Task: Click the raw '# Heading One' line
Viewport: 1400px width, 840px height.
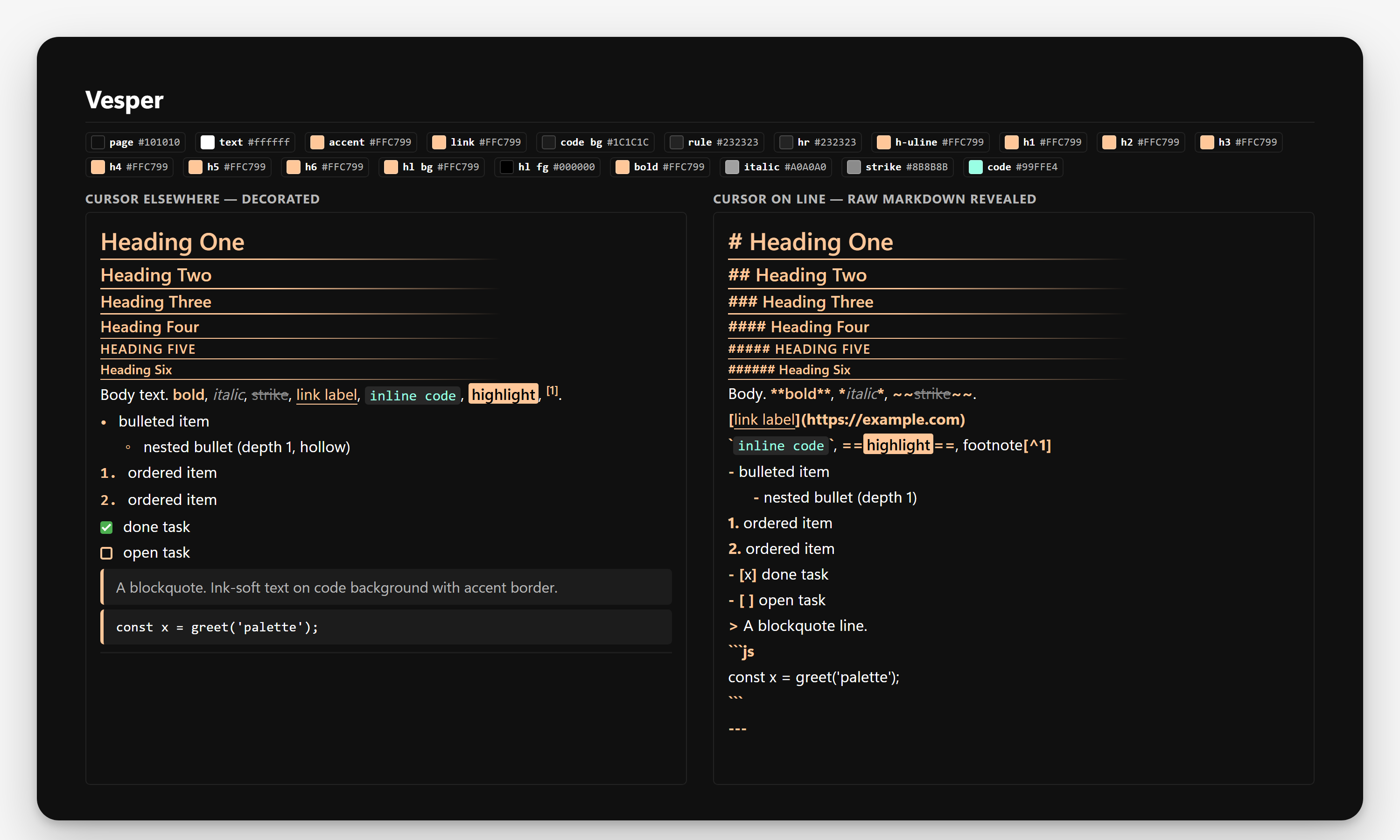Action: point(811,242)
